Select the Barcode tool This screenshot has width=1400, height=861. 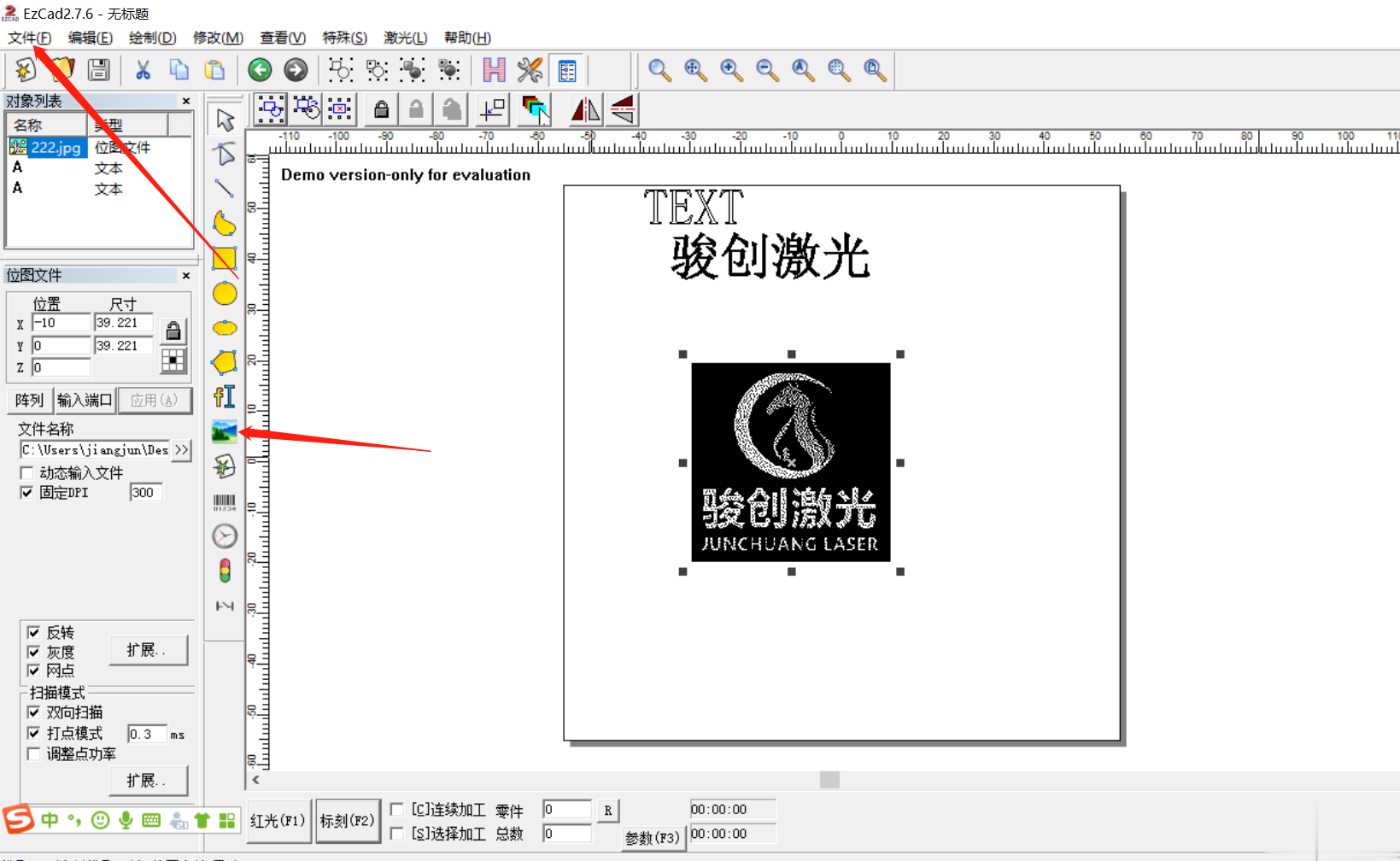point(225,502)
